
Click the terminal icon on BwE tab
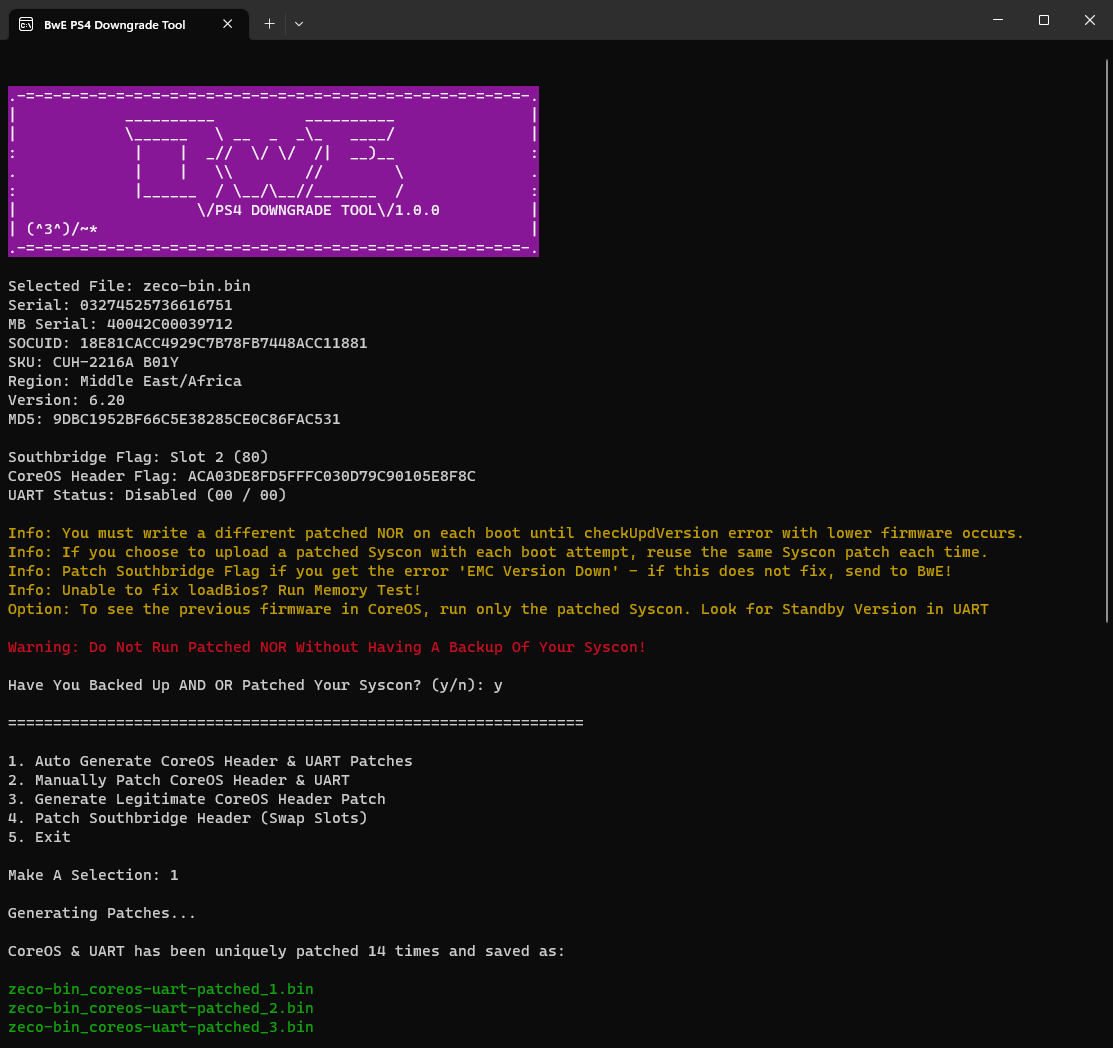[x=26, y=24]
